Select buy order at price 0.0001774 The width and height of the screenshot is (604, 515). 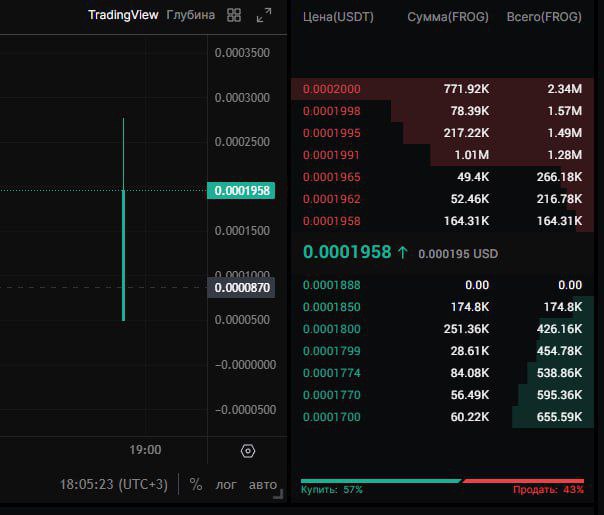pos(442,373)
